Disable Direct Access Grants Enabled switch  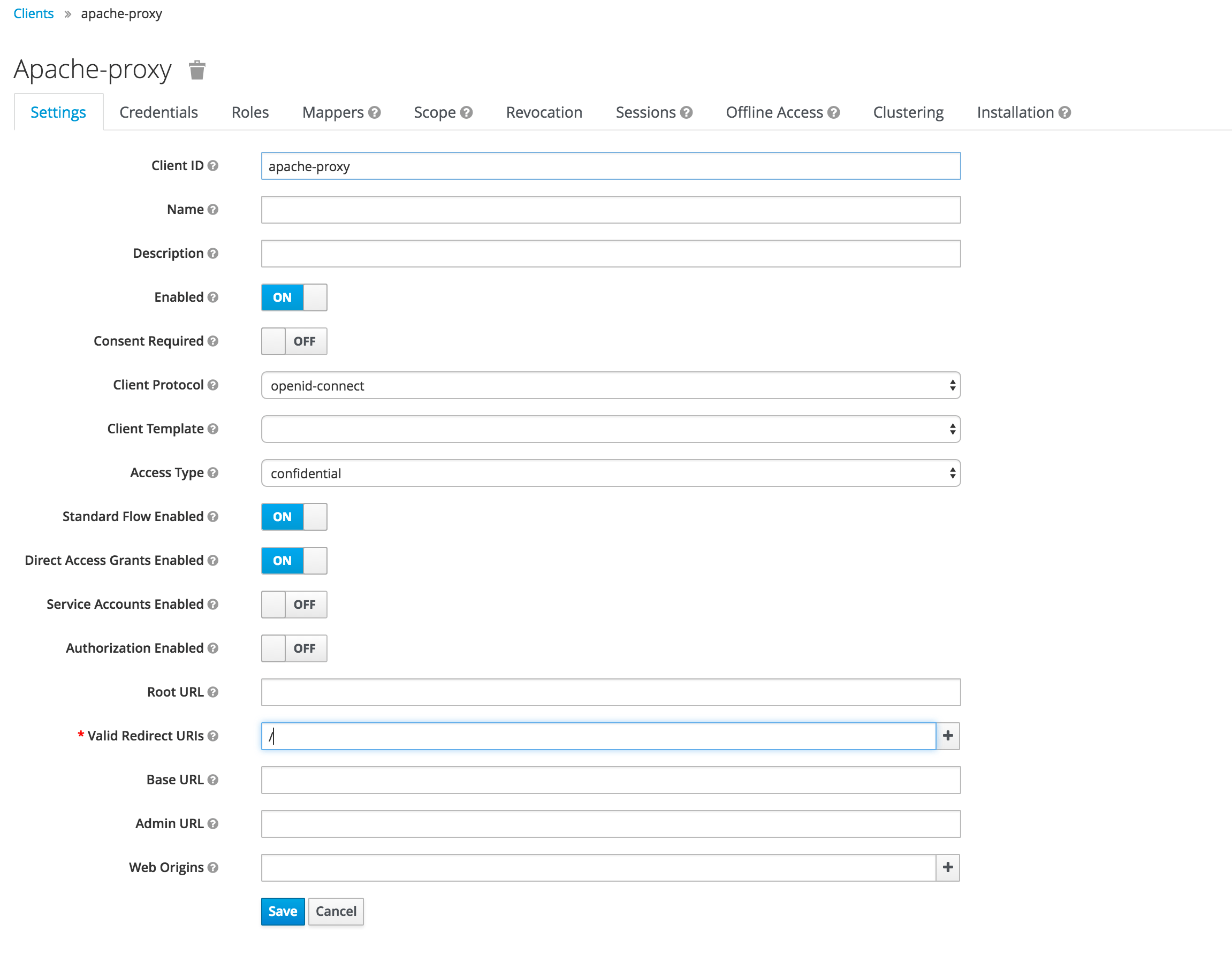click(x=294, y=561)
